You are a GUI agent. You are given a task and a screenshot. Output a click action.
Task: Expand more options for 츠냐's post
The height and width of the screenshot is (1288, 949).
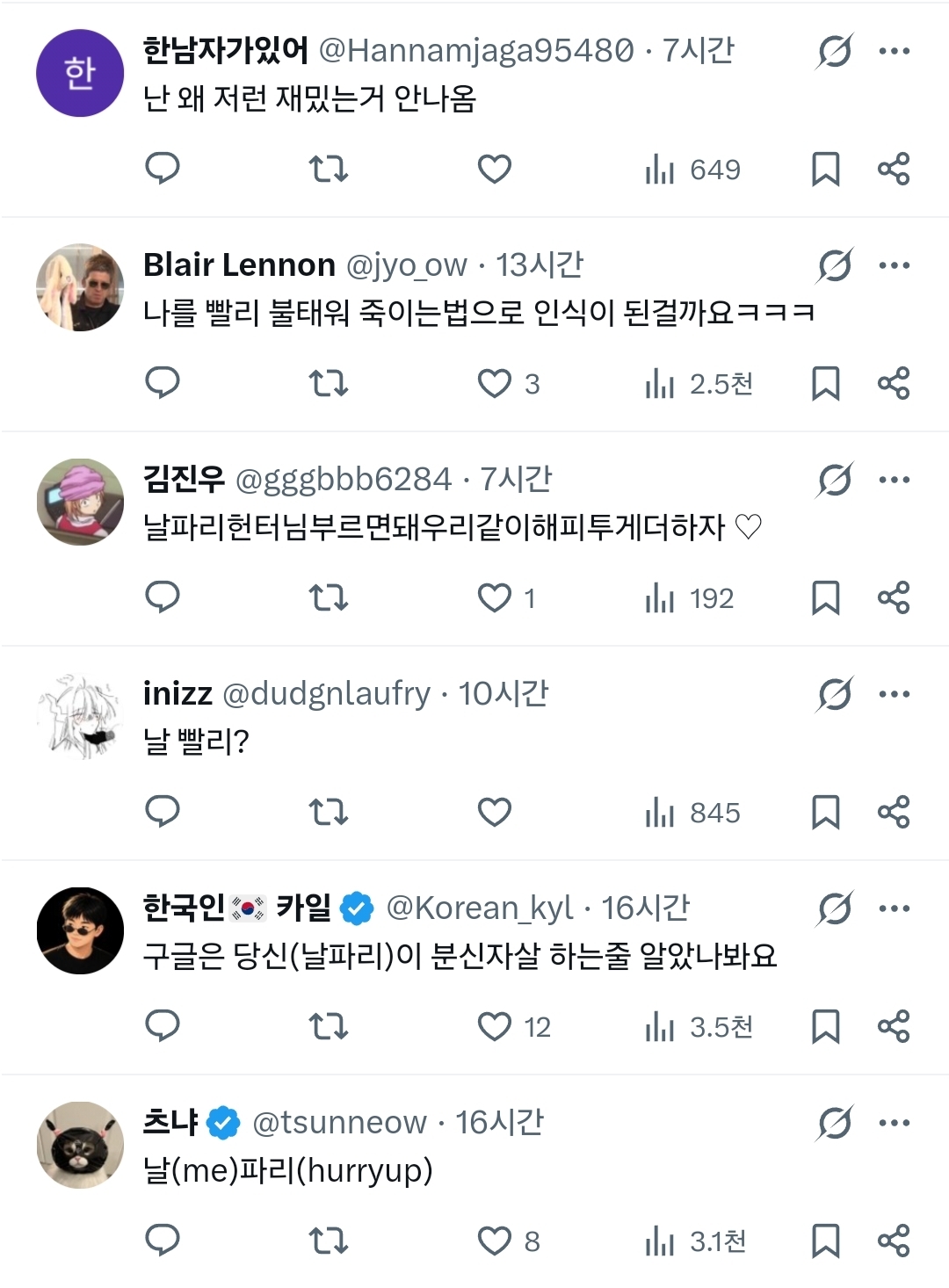pyautogui.click(x=895, y=1123)
